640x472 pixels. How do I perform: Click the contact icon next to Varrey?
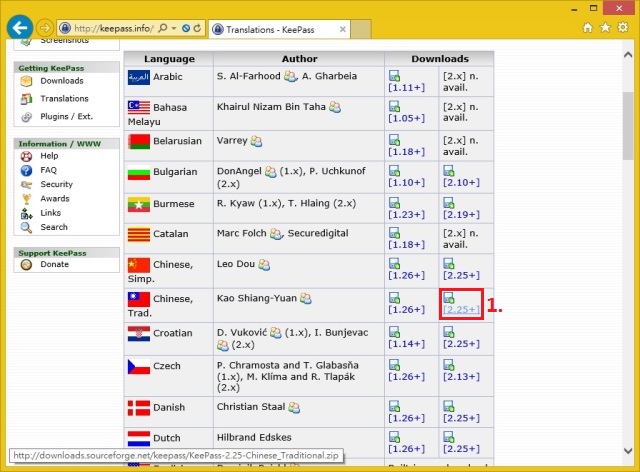[256, 141]
